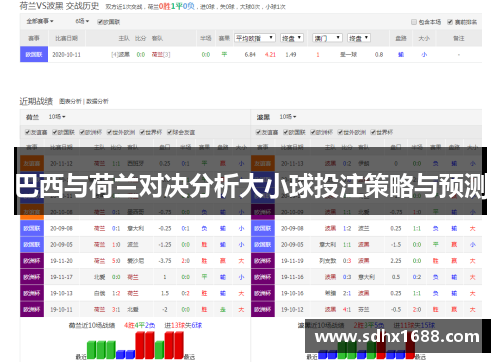Click 北爱 team in 19-11-17 row
This screenshot has width=500, height=362.
point(99,277)
